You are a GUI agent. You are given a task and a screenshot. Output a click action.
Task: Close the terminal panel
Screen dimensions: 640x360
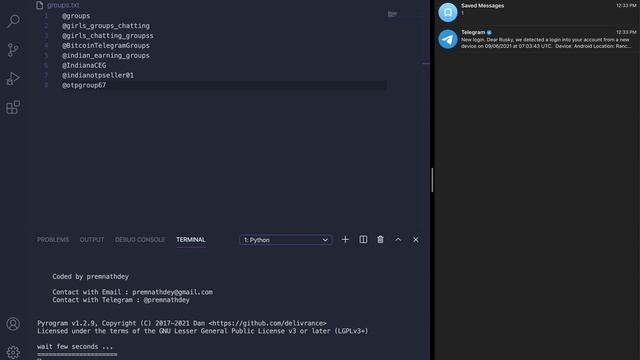416,240
